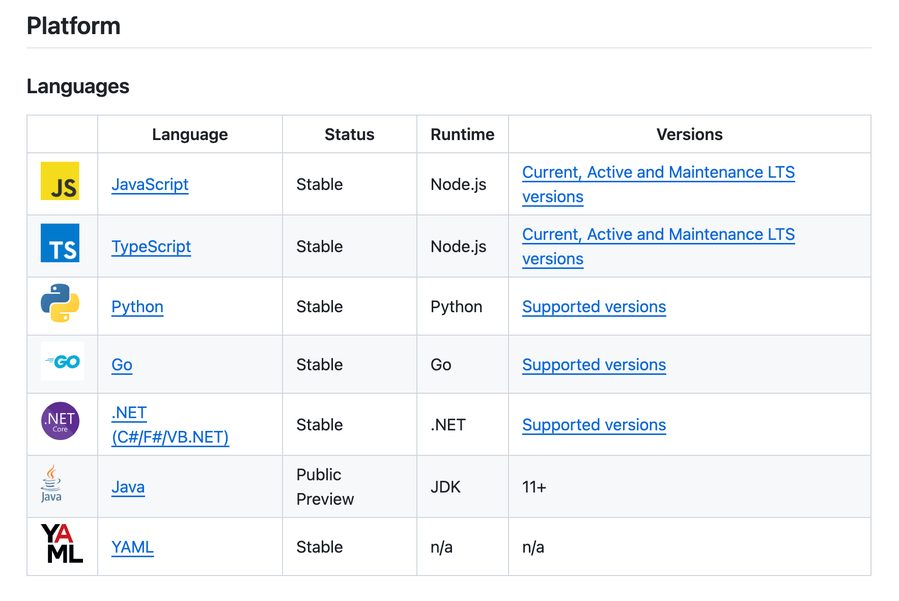Open the Go language link
899x601 pixels.
pos(122,365)
